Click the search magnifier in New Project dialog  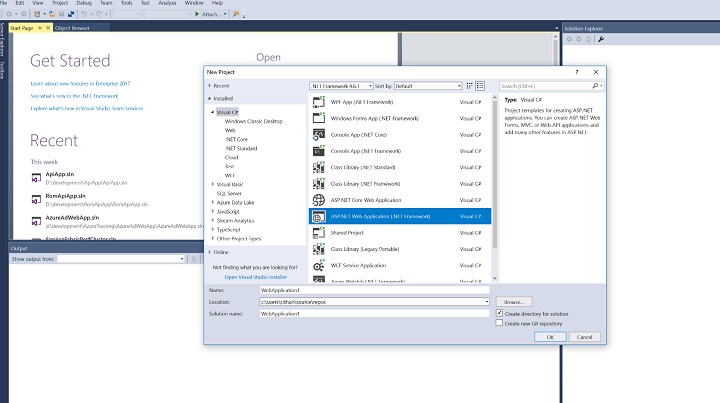[x=595, y=86]
